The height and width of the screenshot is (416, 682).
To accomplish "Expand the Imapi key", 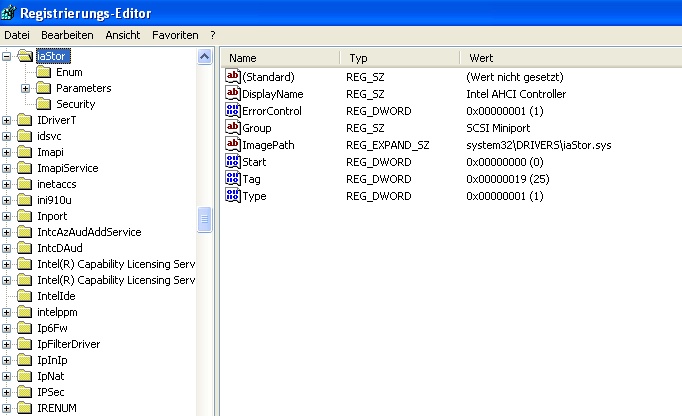I will (7, 152).
